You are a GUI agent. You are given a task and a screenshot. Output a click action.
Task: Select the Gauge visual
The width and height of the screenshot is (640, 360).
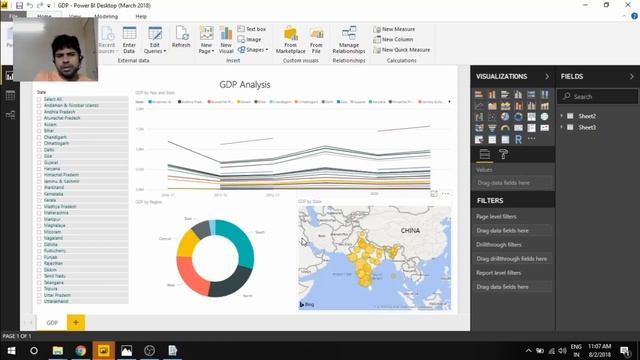point(505,128)
